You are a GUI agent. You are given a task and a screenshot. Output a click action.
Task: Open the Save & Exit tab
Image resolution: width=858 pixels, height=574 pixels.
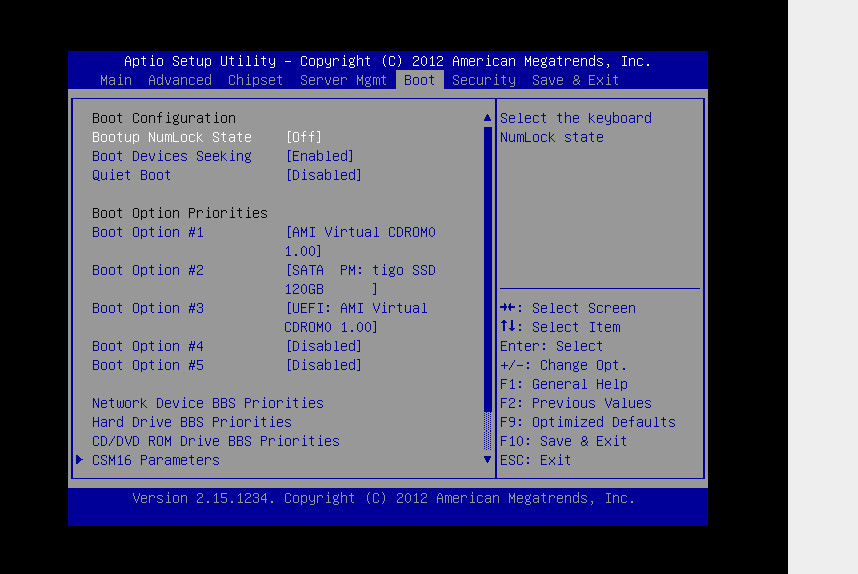(x=575, y=80)
